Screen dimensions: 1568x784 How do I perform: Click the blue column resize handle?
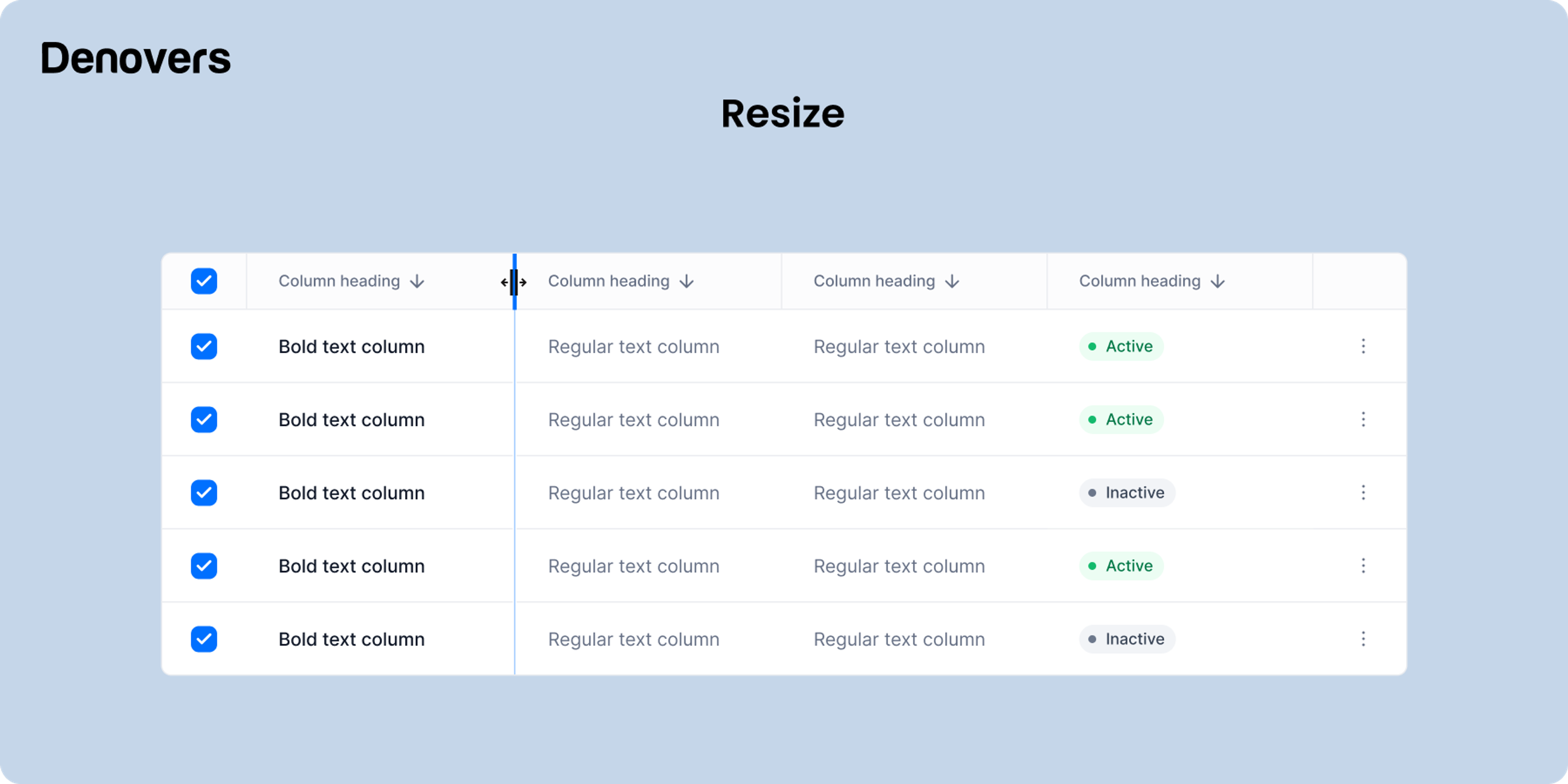[514, 282]
